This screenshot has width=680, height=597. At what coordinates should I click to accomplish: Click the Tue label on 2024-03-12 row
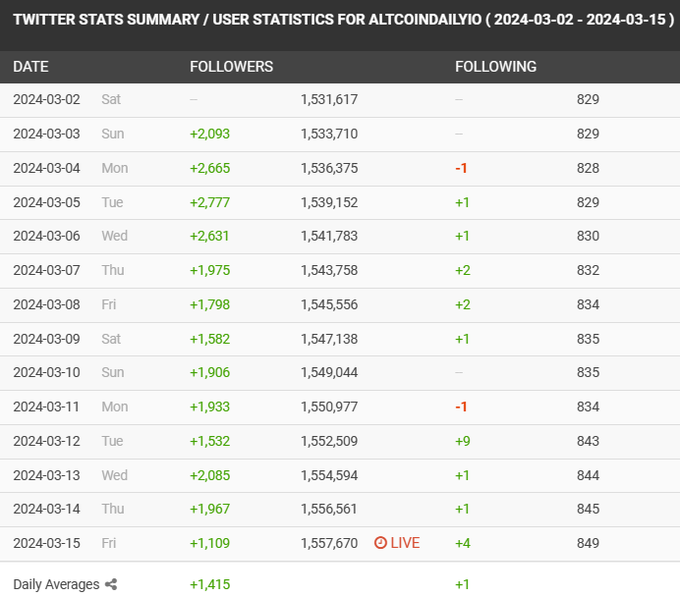coord(112,441)
